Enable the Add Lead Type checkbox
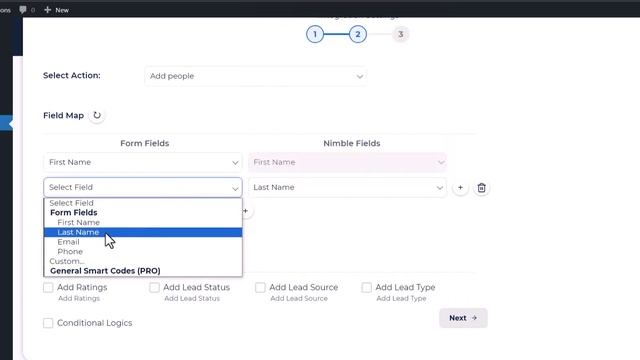This screenshot has width=640, height=360. tap(367, 288)
